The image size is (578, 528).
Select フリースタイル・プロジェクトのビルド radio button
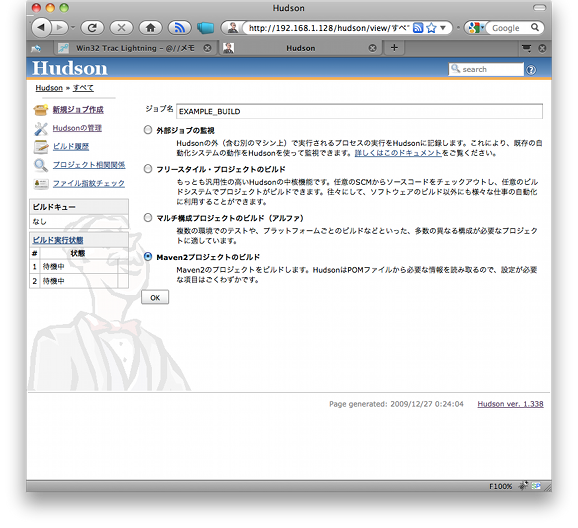point(148,169)
